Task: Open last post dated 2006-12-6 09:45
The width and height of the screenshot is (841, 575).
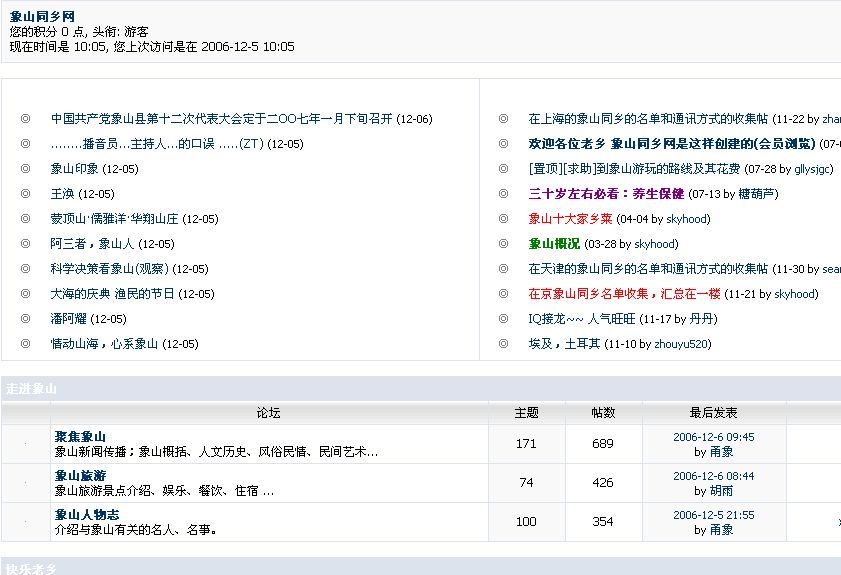Action: [x=714, y=437]
